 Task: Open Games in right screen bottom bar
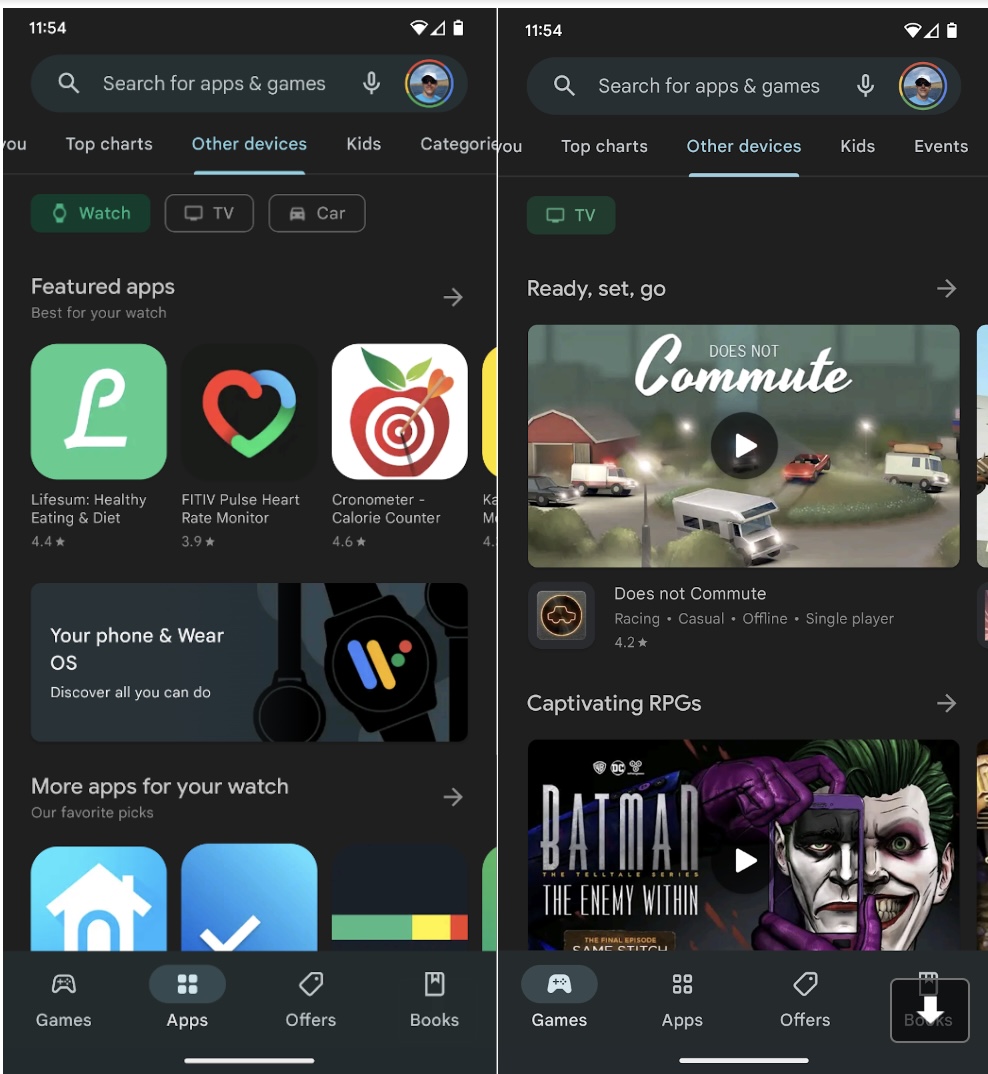(559, 1000)
